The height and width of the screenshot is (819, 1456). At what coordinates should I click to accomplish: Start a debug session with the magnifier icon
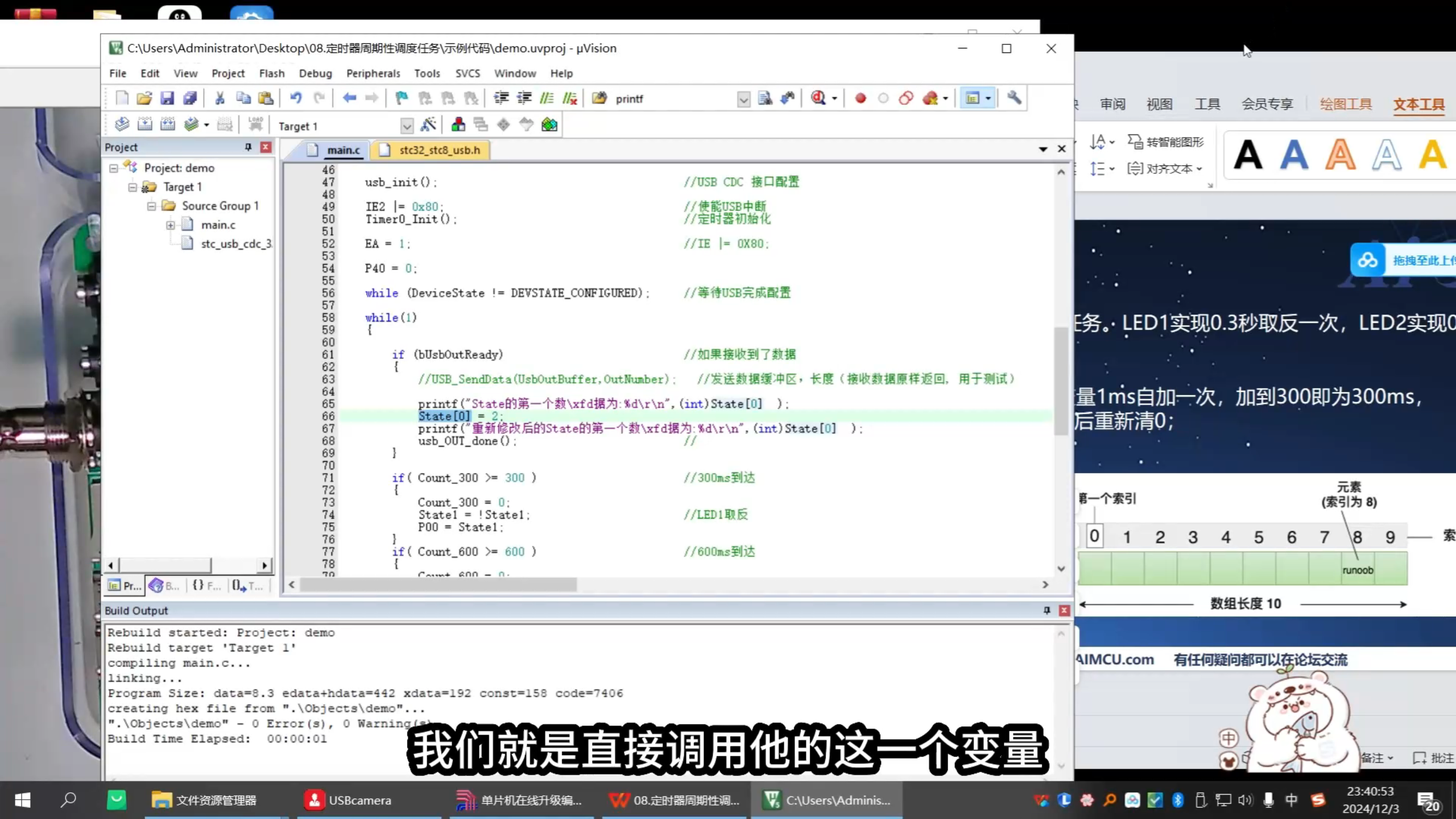819,98
